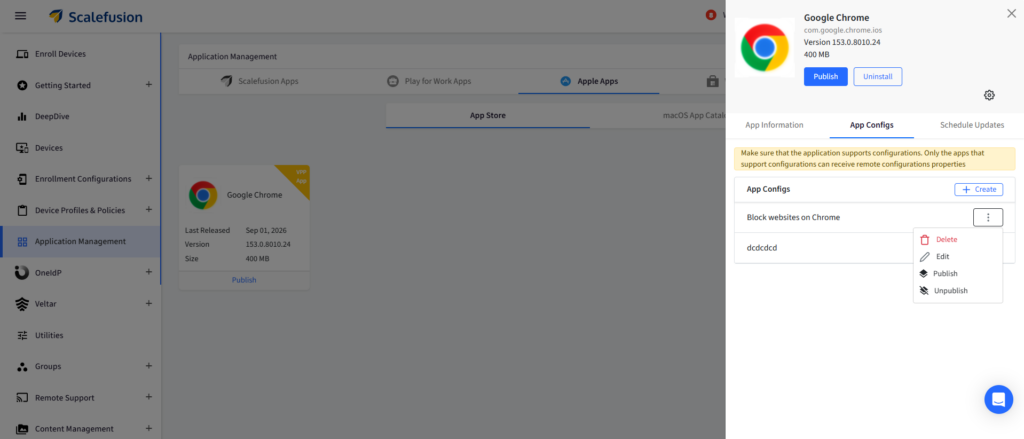Expand the Enrollment Configurations section
The image size is (1024, 439).
tap(149, 178)
